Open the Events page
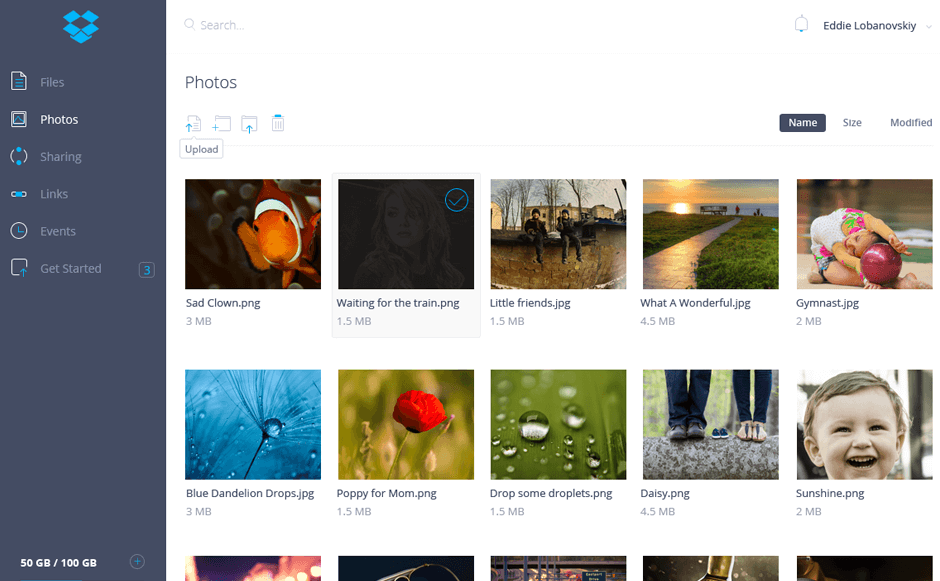 tap(57, 231)
